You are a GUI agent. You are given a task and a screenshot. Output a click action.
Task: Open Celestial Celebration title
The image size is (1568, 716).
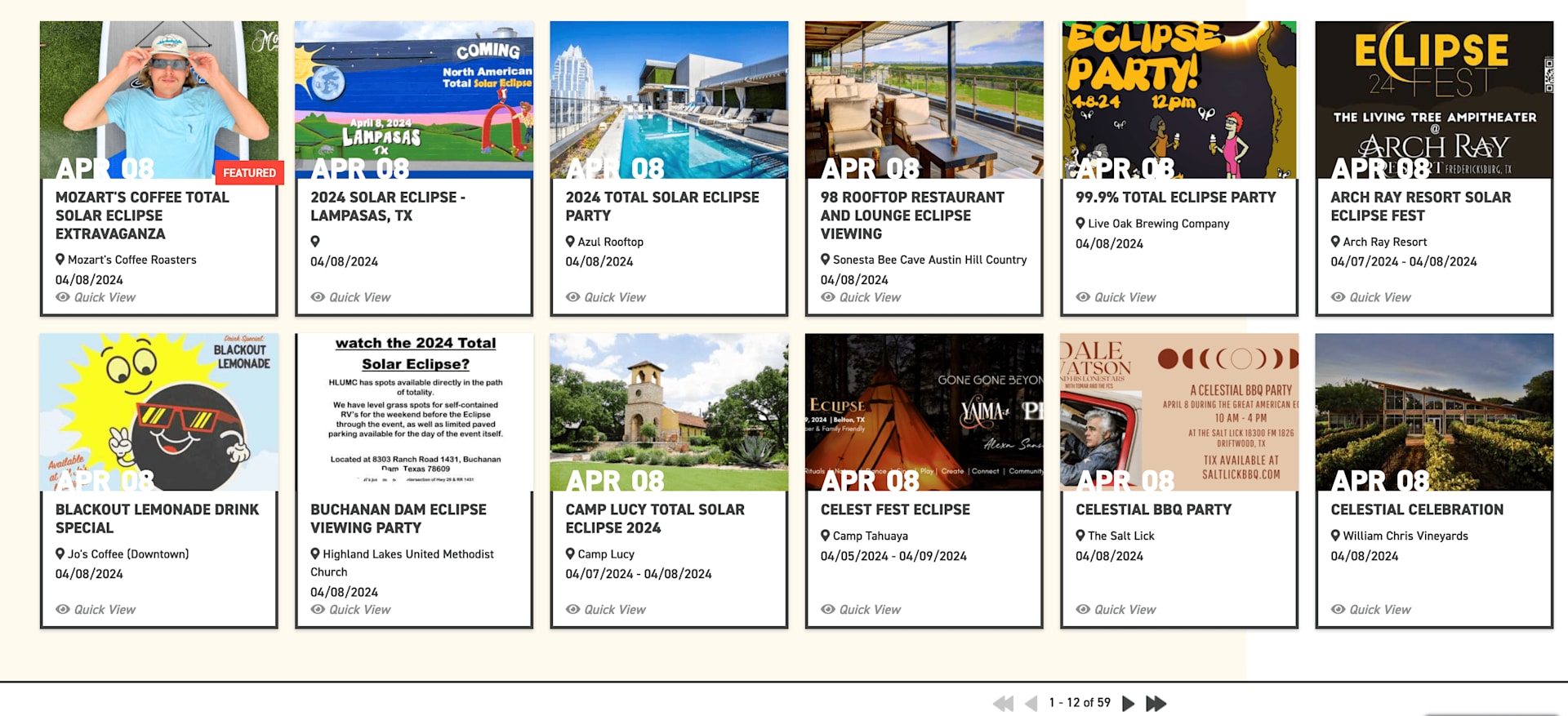[1417, 509]
